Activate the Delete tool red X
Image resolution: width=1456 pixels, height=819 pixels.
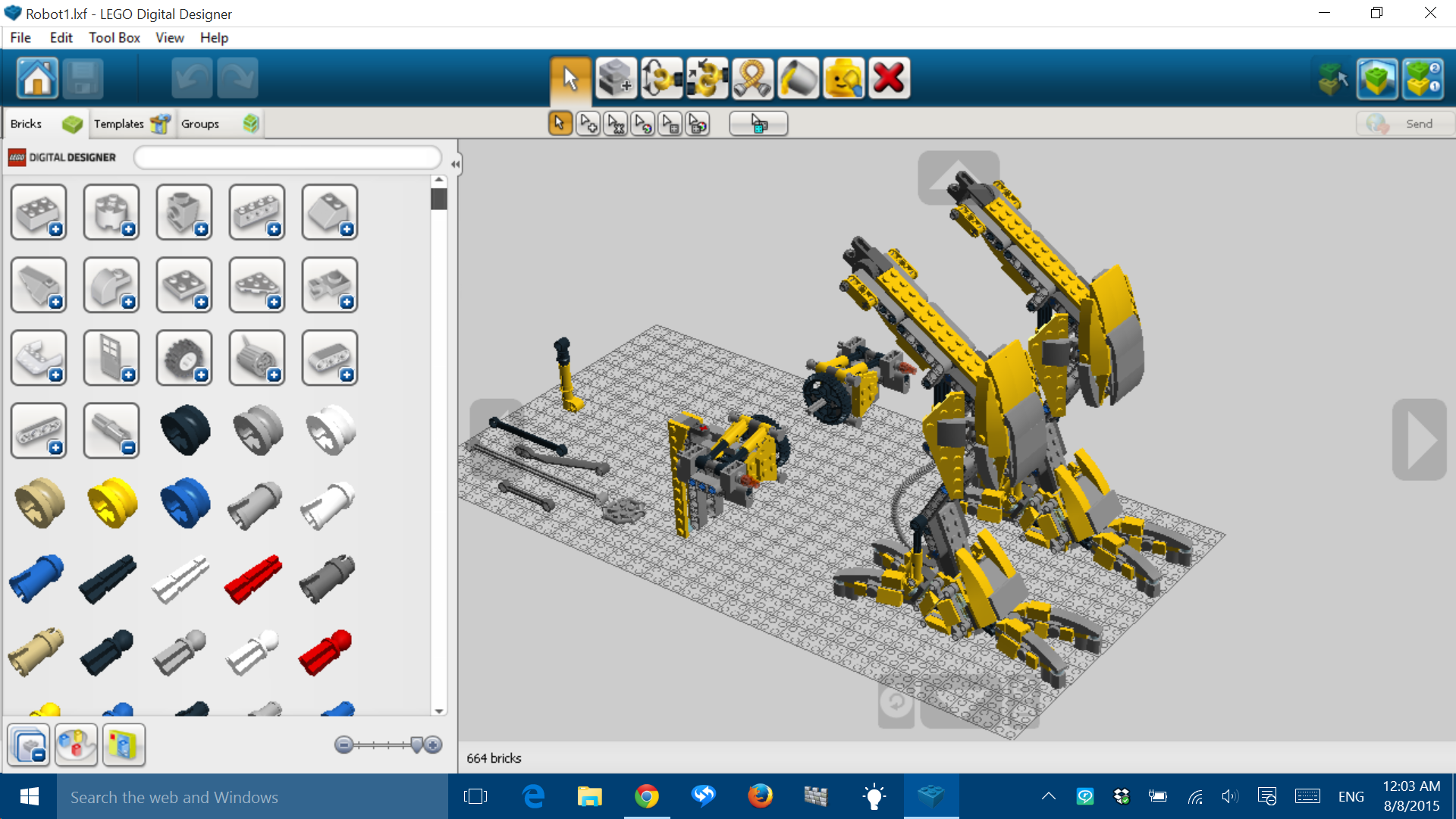890,77
